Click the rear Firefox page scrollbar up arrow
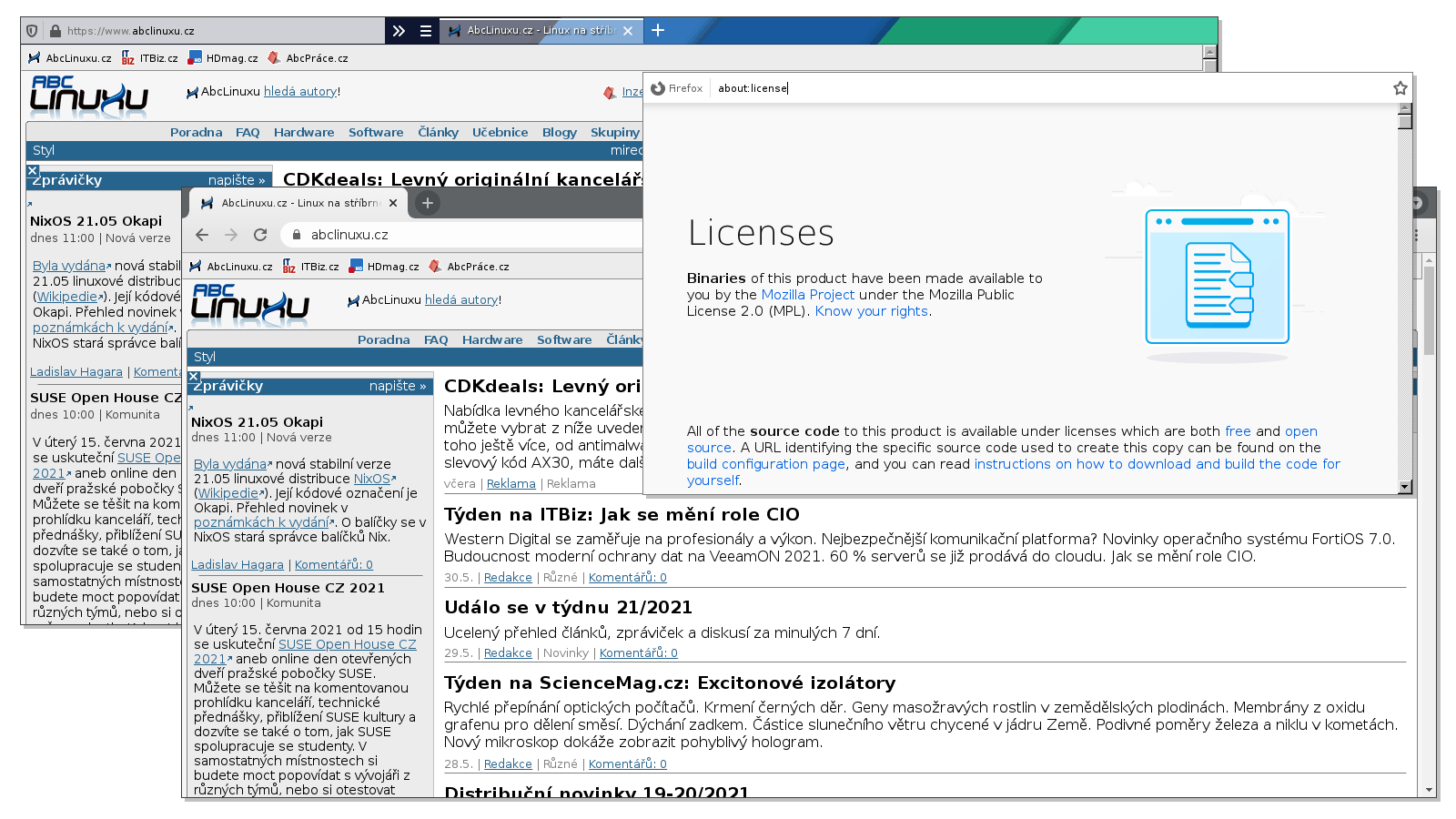The image size is (1456, 819). pos(1209,52)
